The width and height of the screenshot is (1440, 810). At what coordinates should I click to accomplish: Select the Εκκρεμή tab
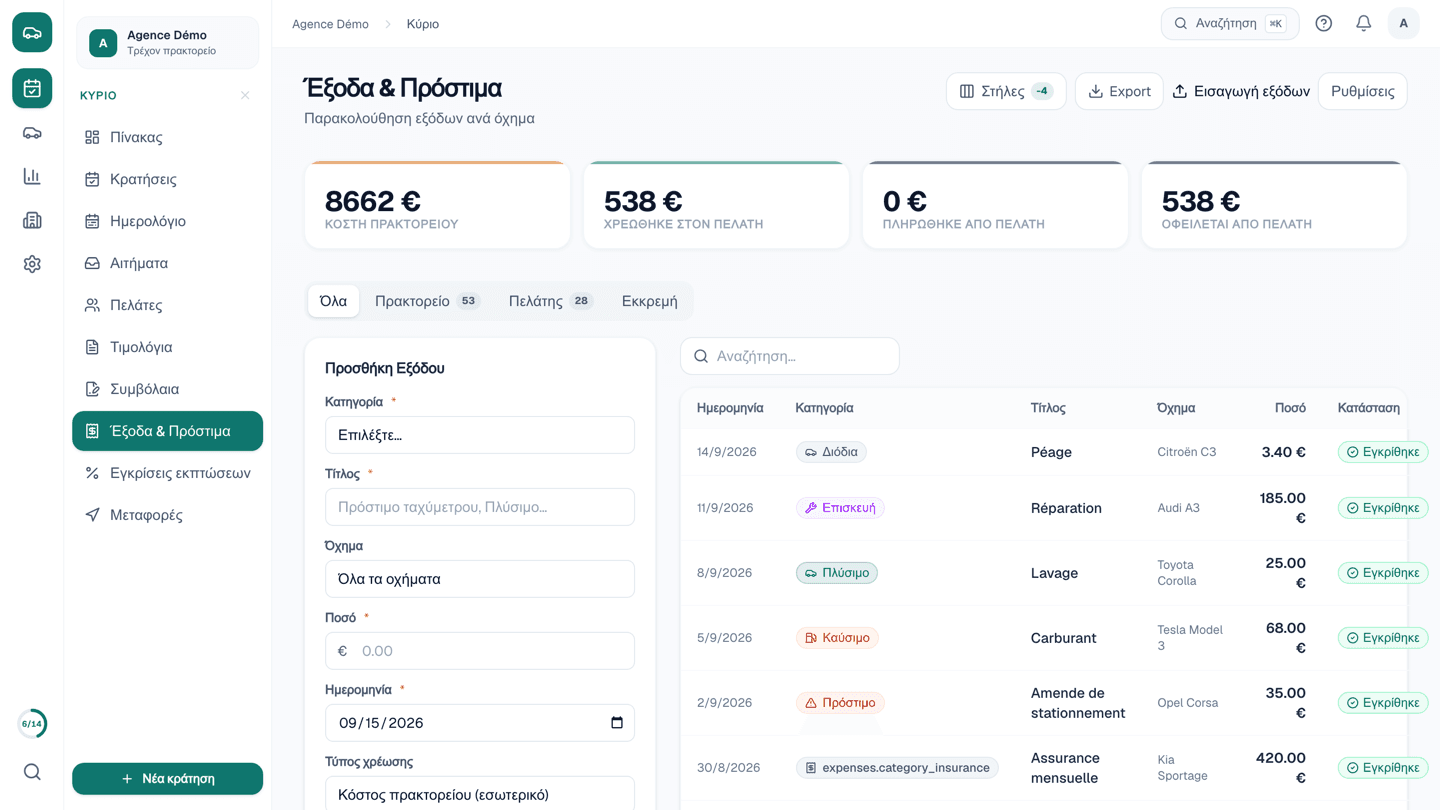point(649,301)
